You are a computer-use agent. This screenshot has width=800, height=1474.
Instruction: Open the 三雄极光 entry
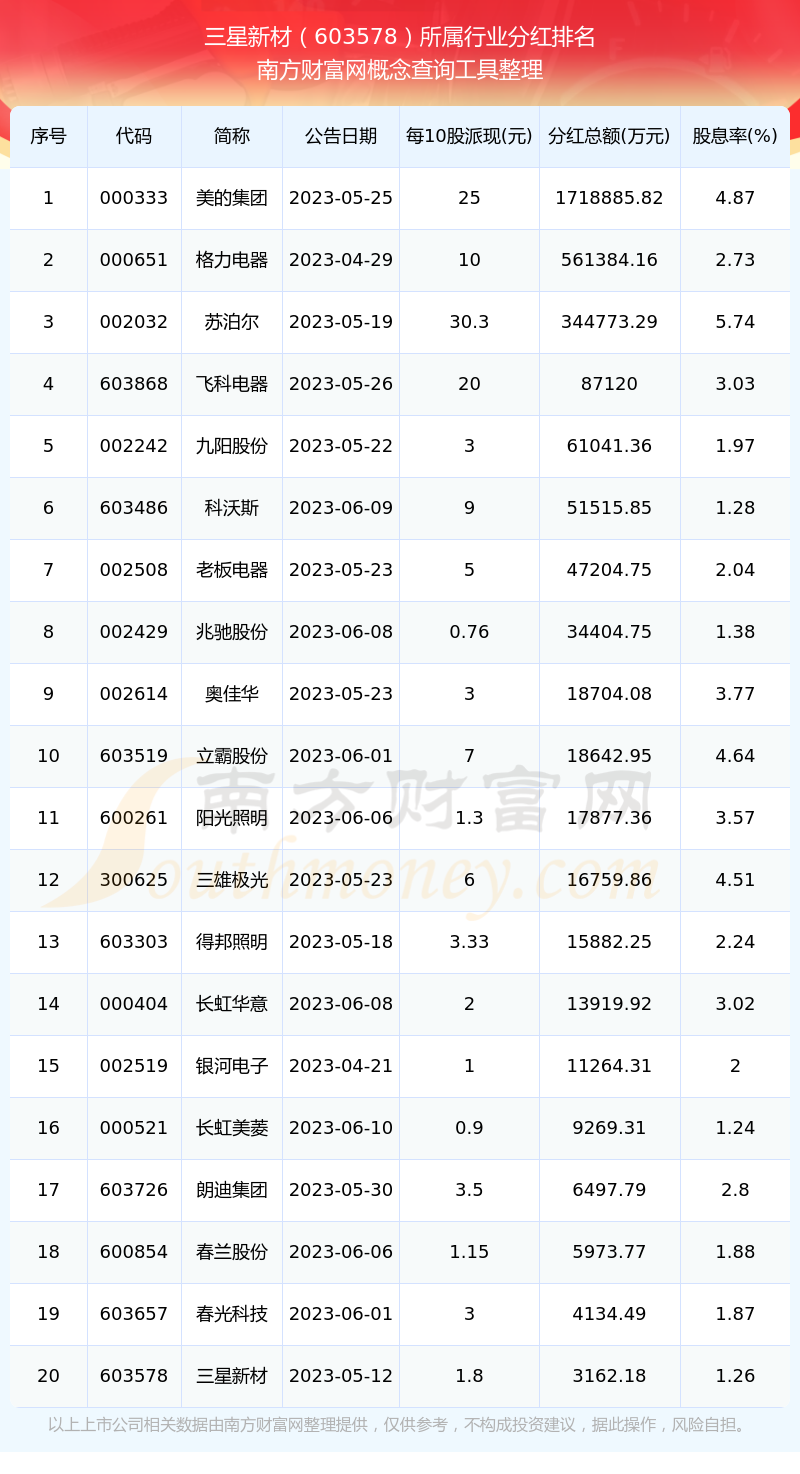pyautogui.click(x=232, y=880)
